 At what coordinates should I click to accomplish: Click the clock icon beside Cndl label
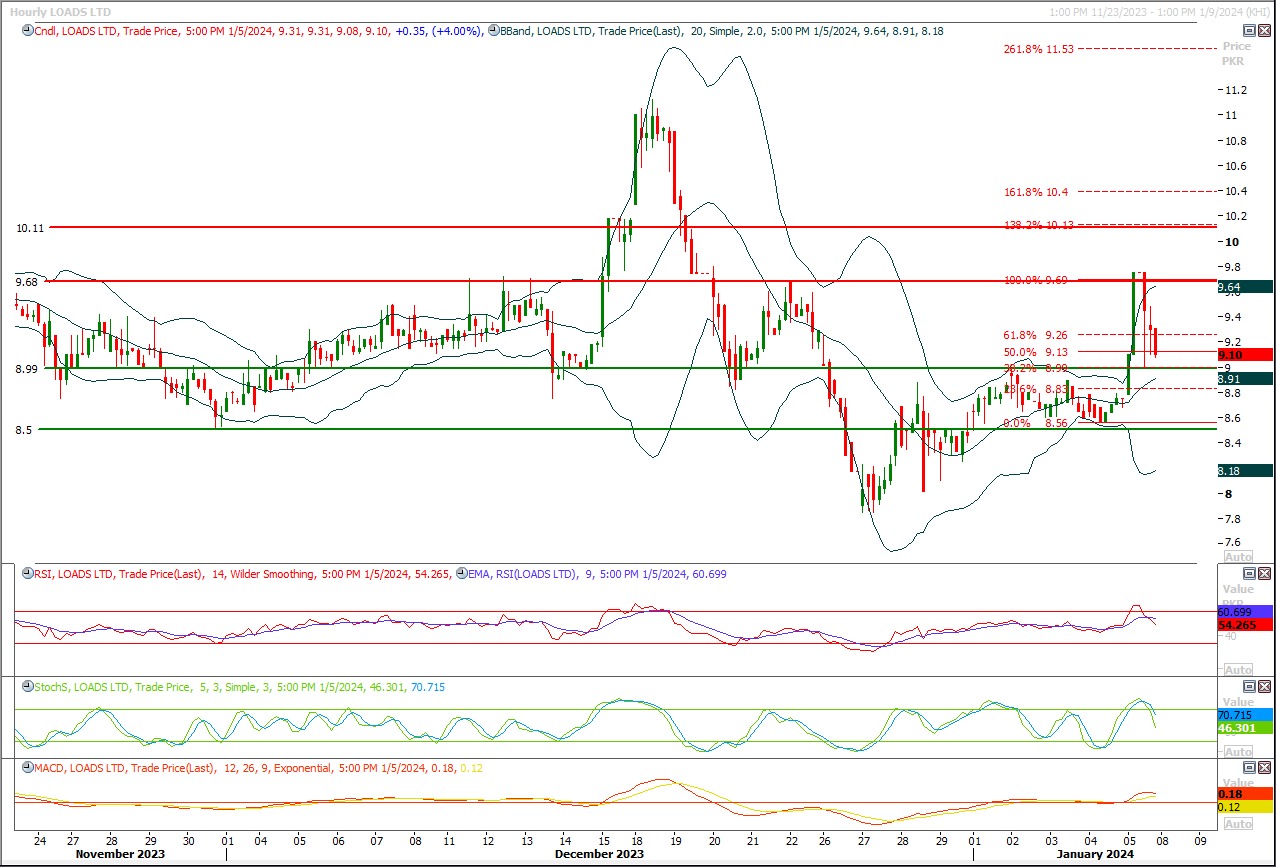tap(26, 31)
